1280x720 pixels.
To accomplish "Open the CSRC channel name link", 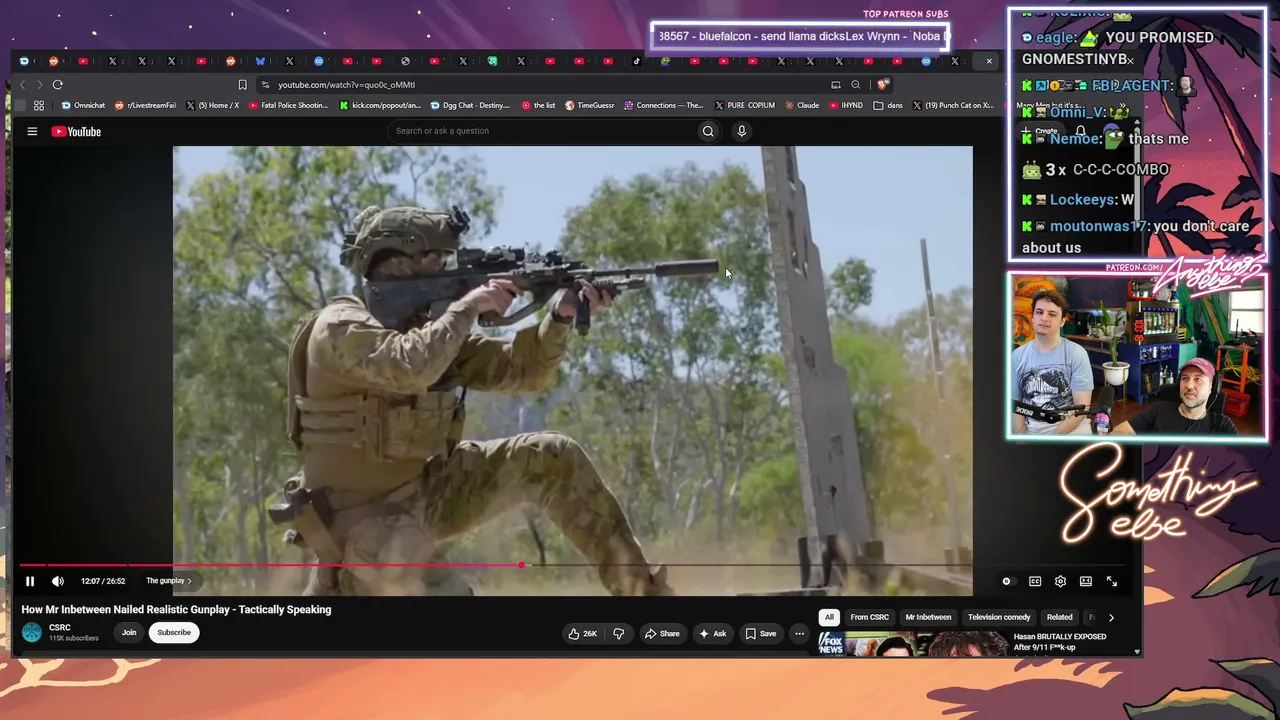I will pyautogui.click(x=60, y=627).
